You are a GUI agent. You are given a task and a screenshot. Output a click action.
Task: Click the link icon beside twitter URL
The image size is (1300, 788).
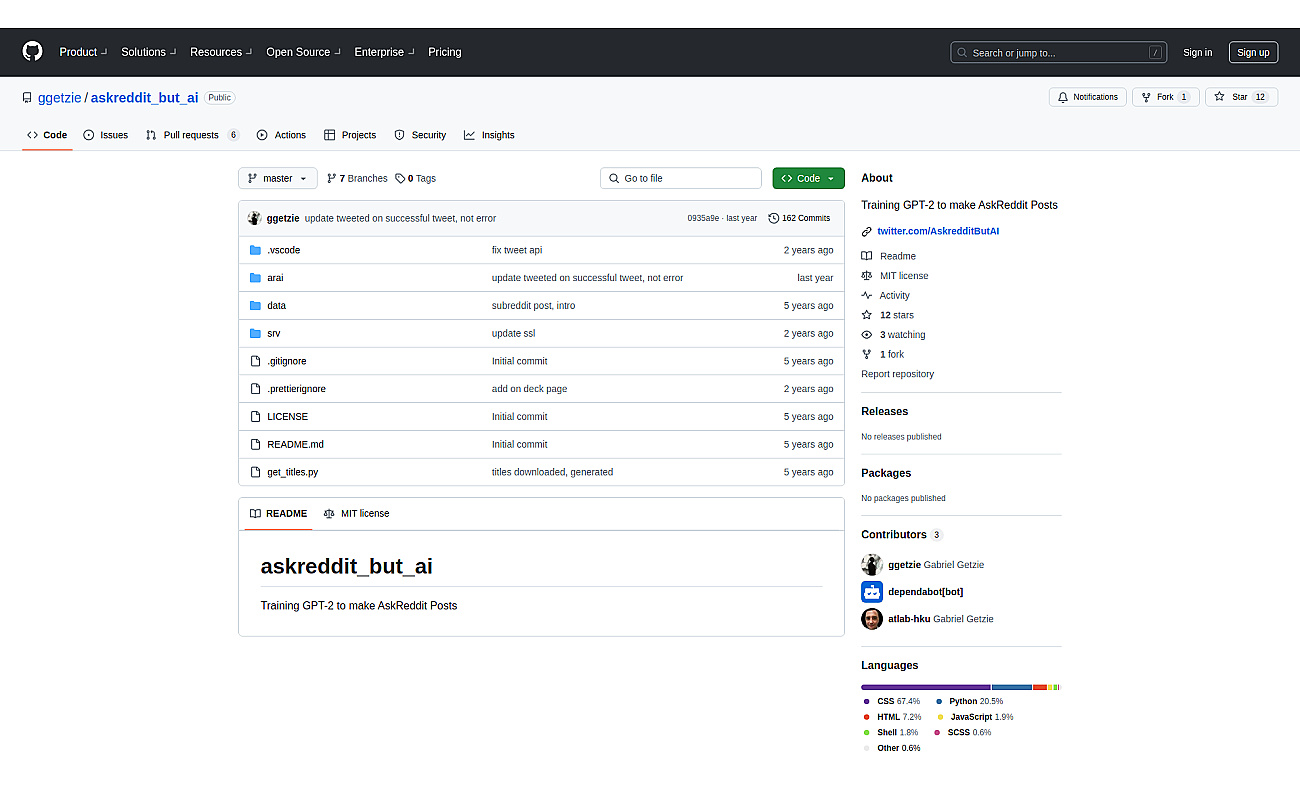[x=867, y=231]
